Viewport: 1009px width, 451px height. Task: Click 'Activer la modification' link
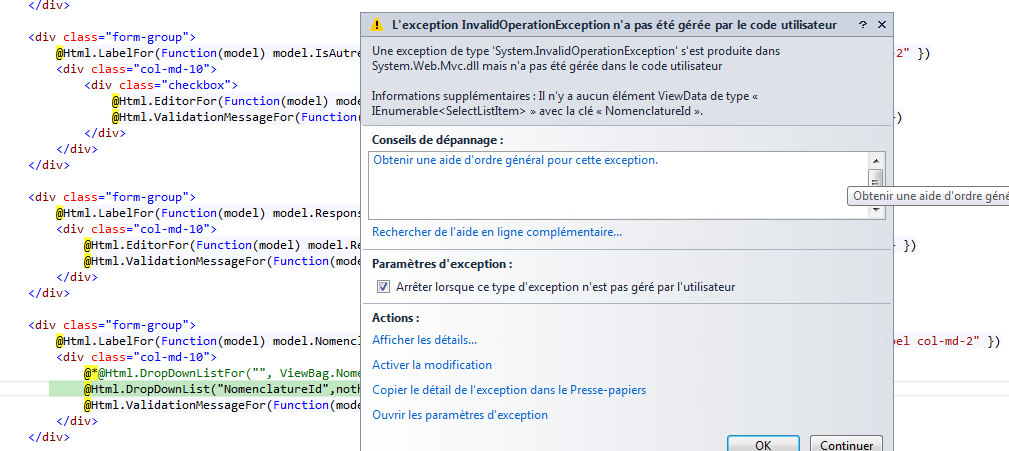click(432, 365)
